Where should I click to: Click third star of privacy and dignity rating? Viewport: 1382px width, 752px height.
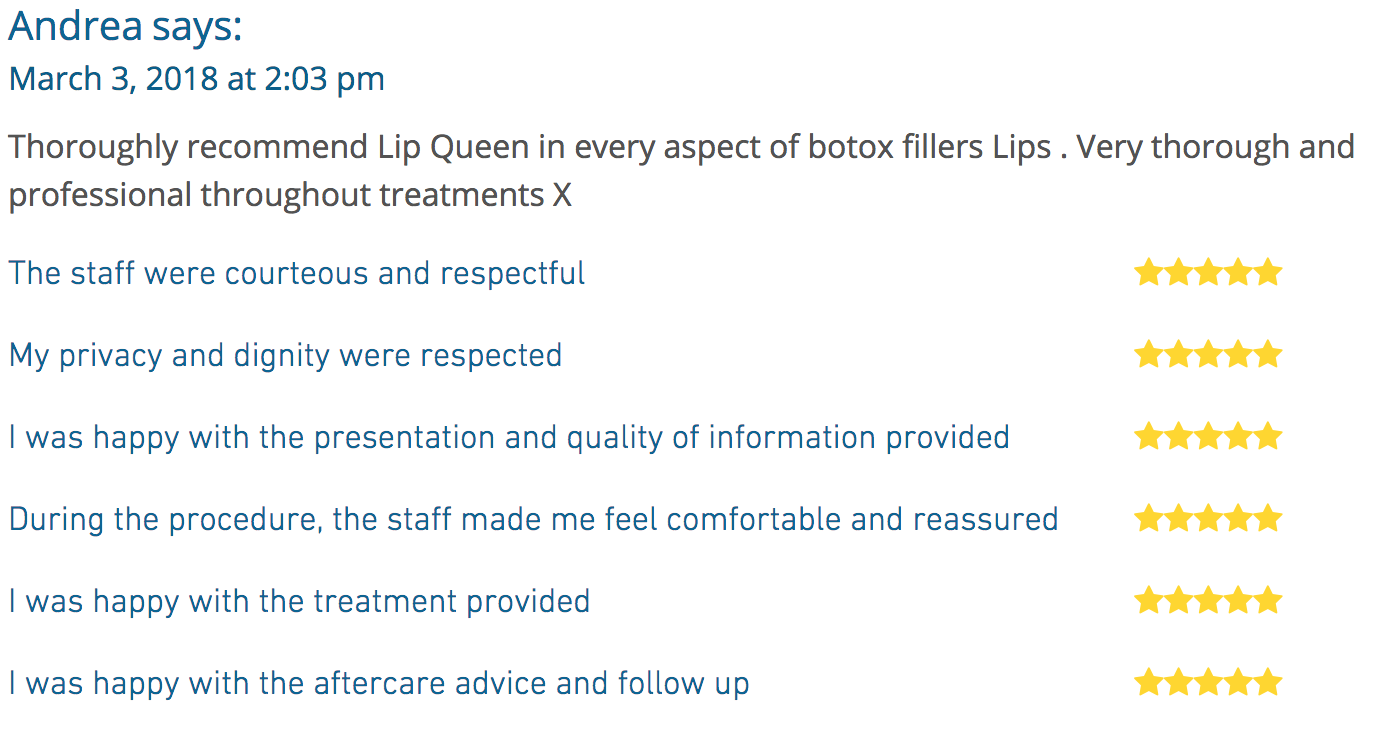click(x=1208, y=354)
